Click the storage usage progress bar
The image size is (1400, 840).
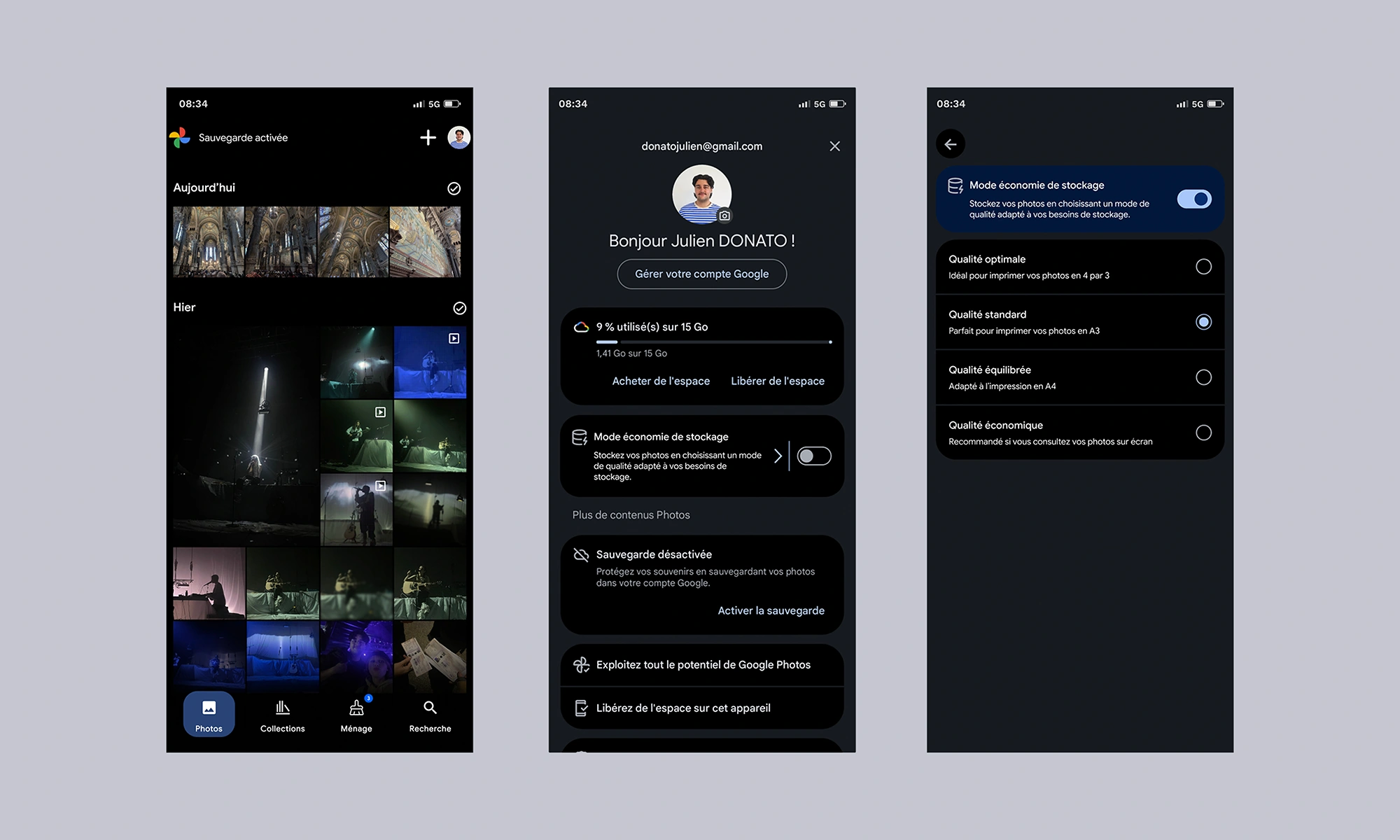[714, 342]
